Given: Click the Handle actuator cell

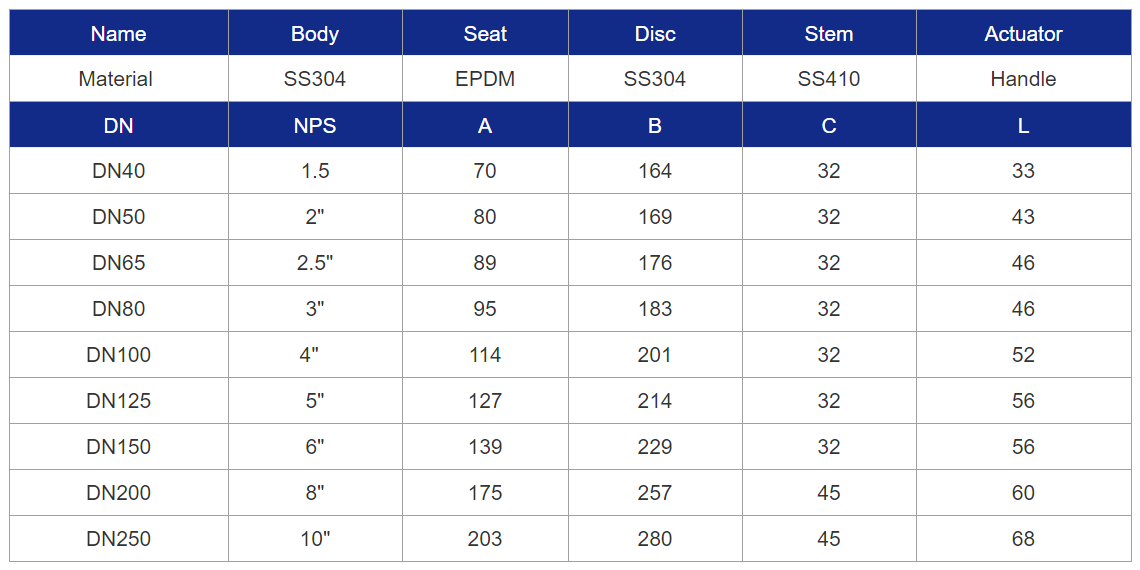Looking at the screenshot, I should point(1023,79).
